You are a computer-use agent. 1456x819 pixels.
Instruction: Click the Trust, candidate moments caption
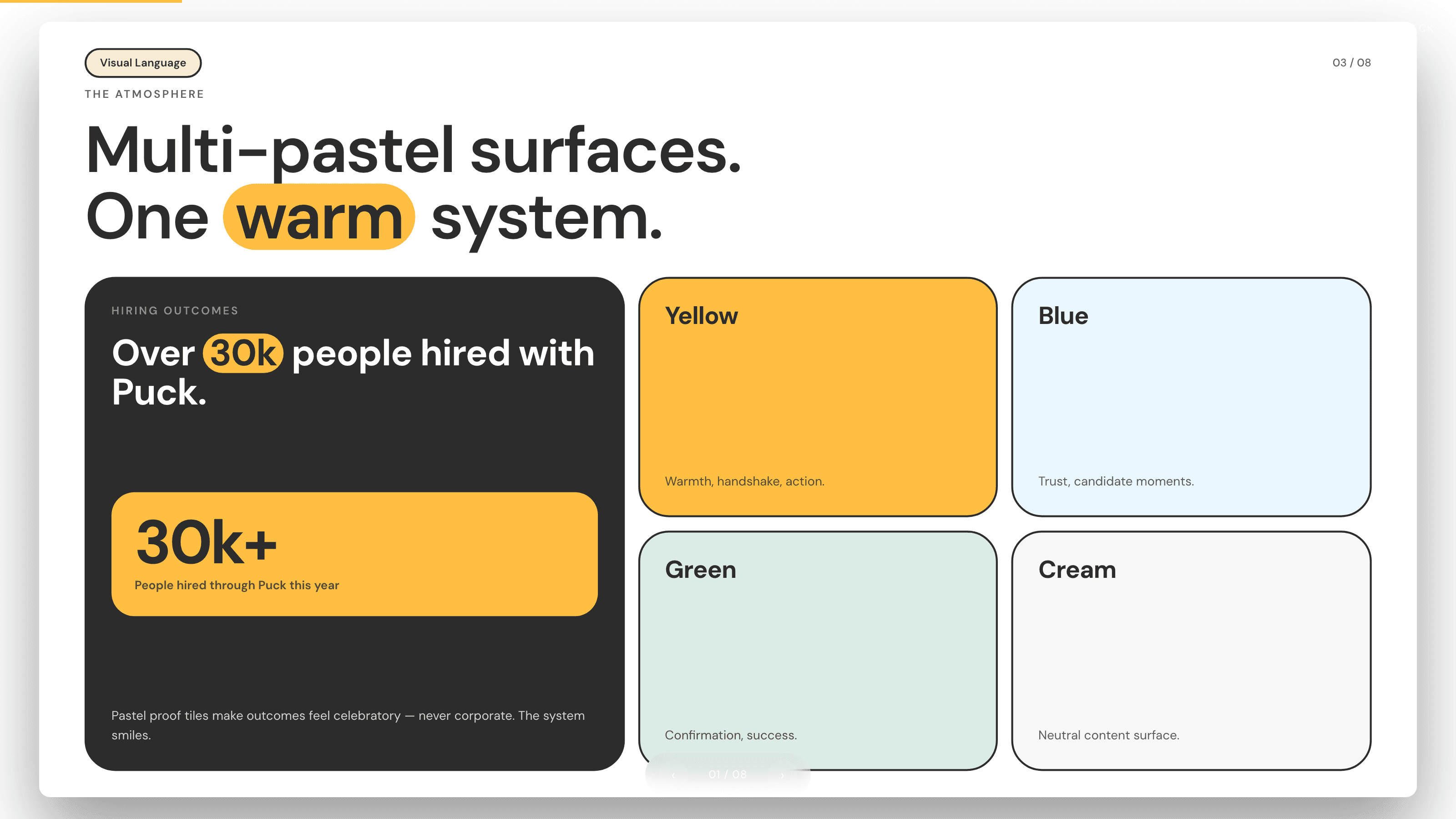tap(1116, 481)
